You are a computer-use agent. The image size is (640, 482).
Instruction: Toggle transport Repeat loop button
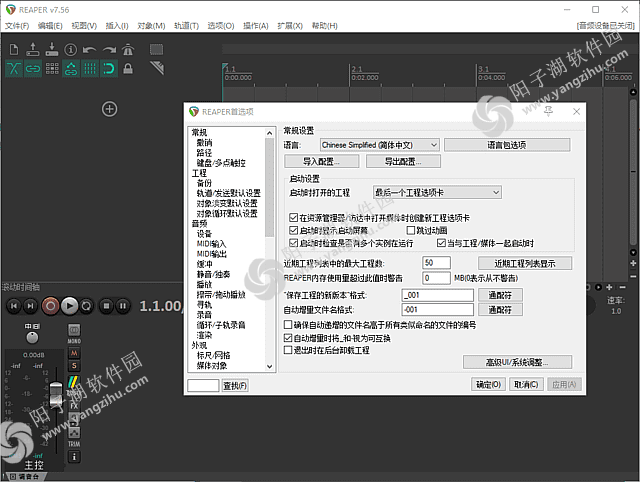[87, 306]
